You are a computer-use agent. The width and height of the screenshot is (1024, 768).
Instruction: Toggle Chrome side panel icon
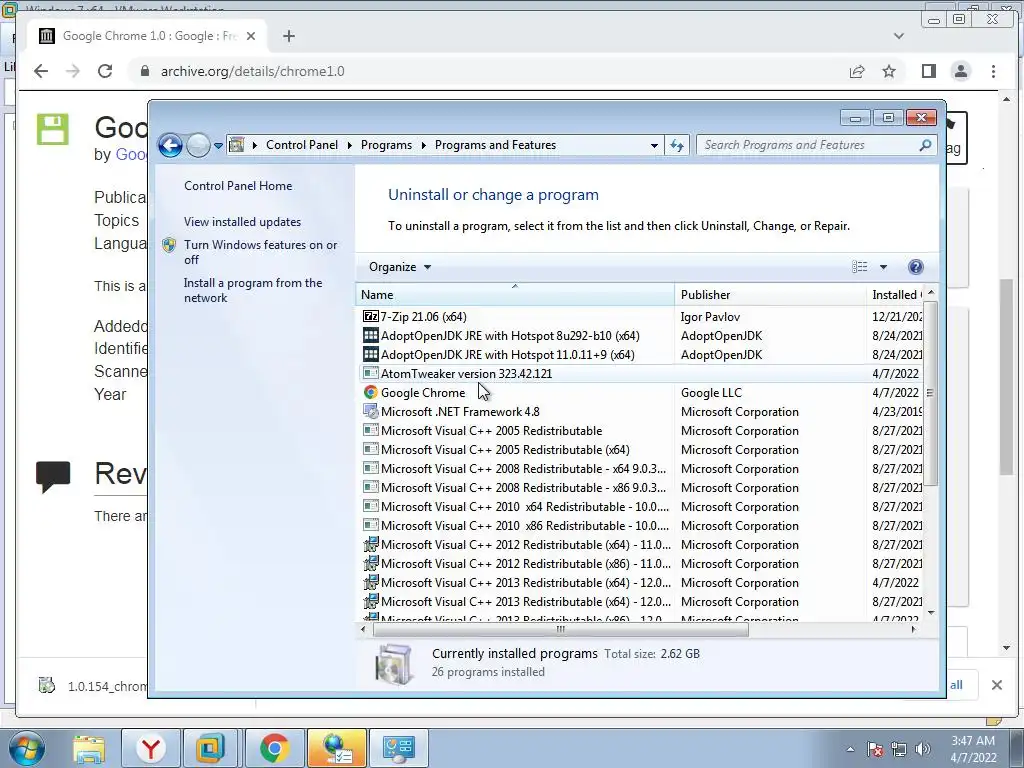pos(929,71)
